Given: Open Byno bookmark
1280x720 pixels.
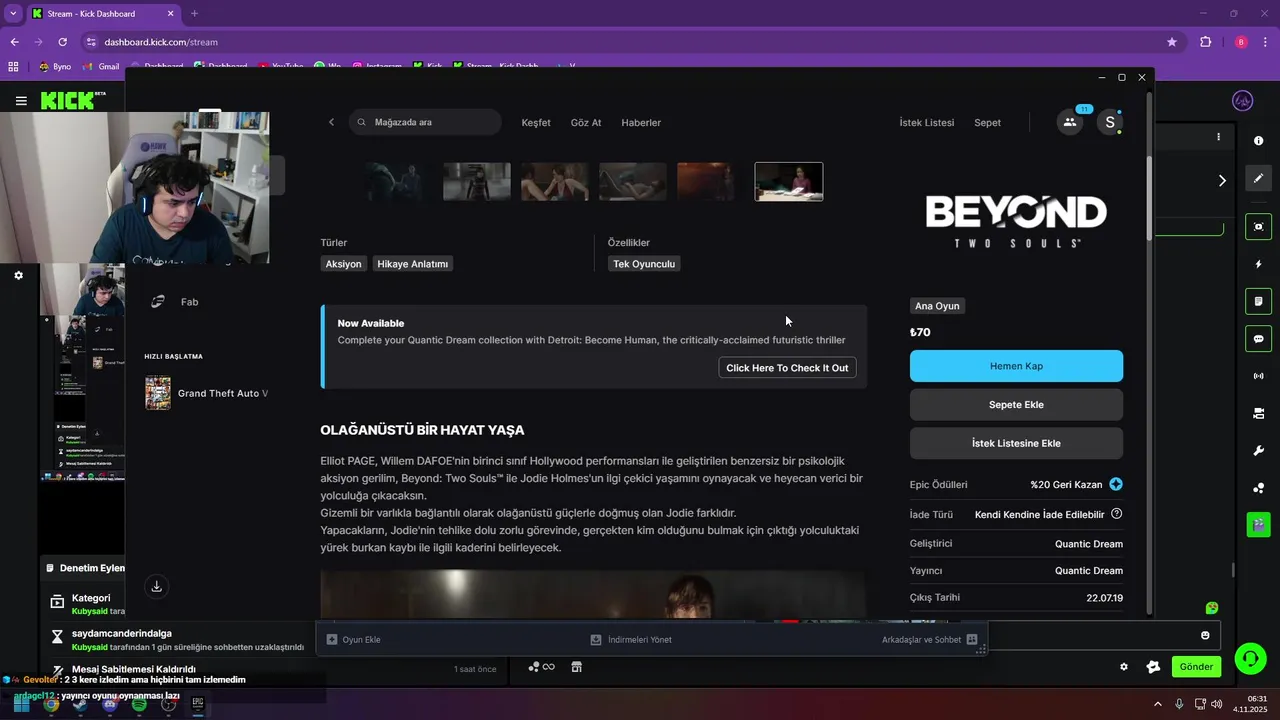Looking at the screenshot, I should pyautogui.click(x=54, y=67).
